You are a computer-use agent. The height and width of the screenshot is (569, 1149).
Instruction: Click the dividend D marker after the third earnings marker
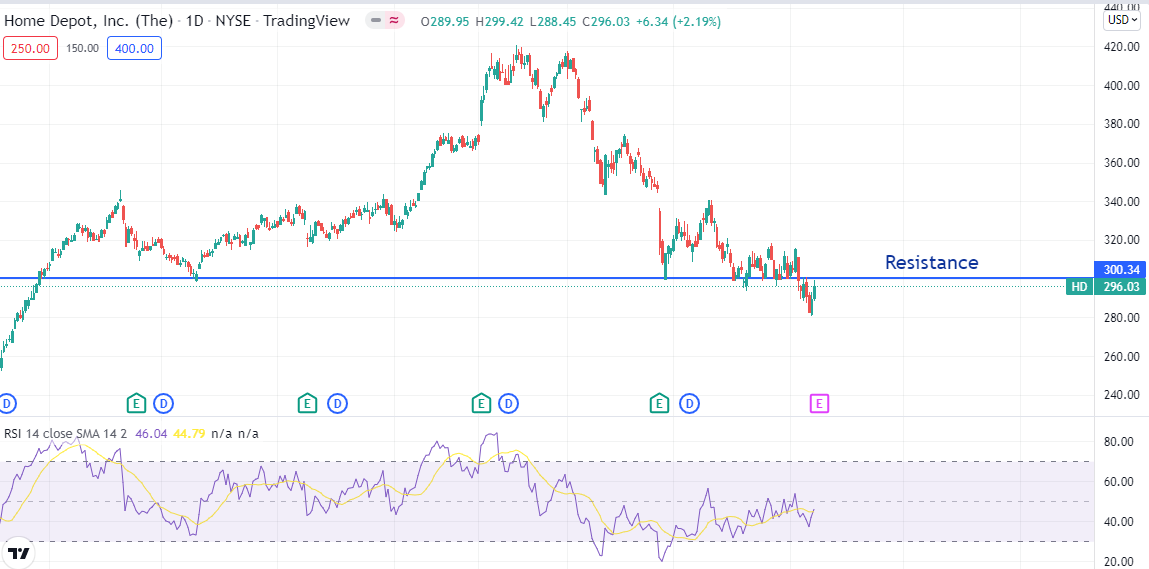click(509, 403)
